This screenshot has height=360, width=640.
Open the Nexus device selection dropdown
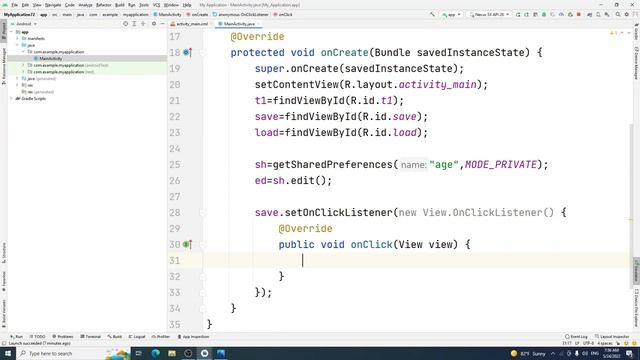(x=489, y=14)
